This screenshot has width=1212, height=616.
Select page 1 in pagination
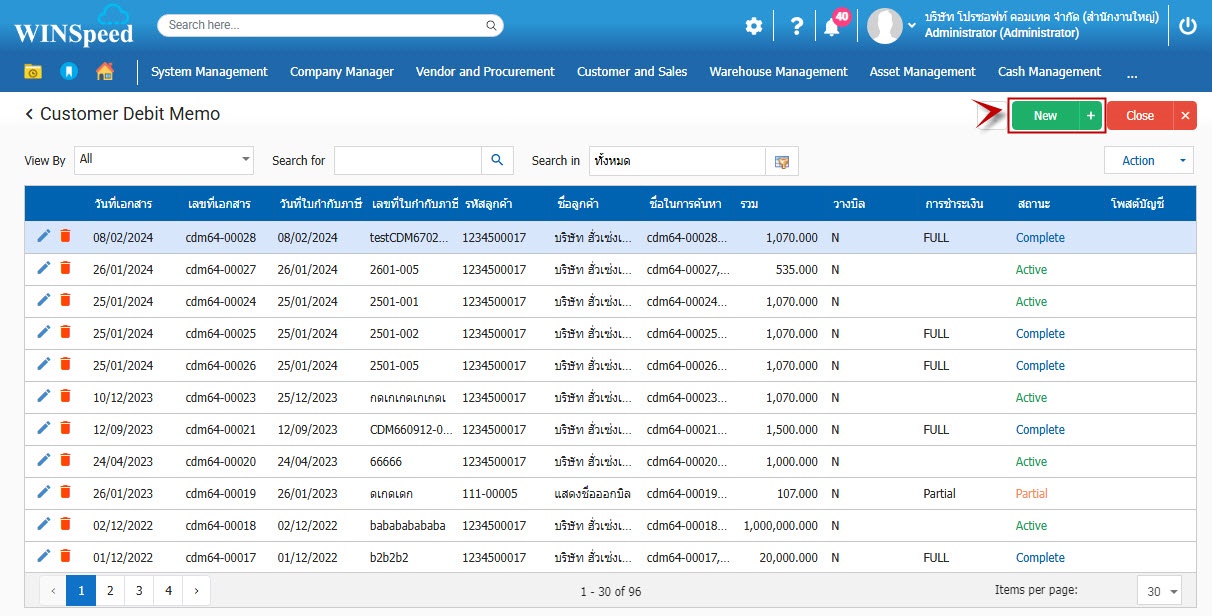coord(81,591)
